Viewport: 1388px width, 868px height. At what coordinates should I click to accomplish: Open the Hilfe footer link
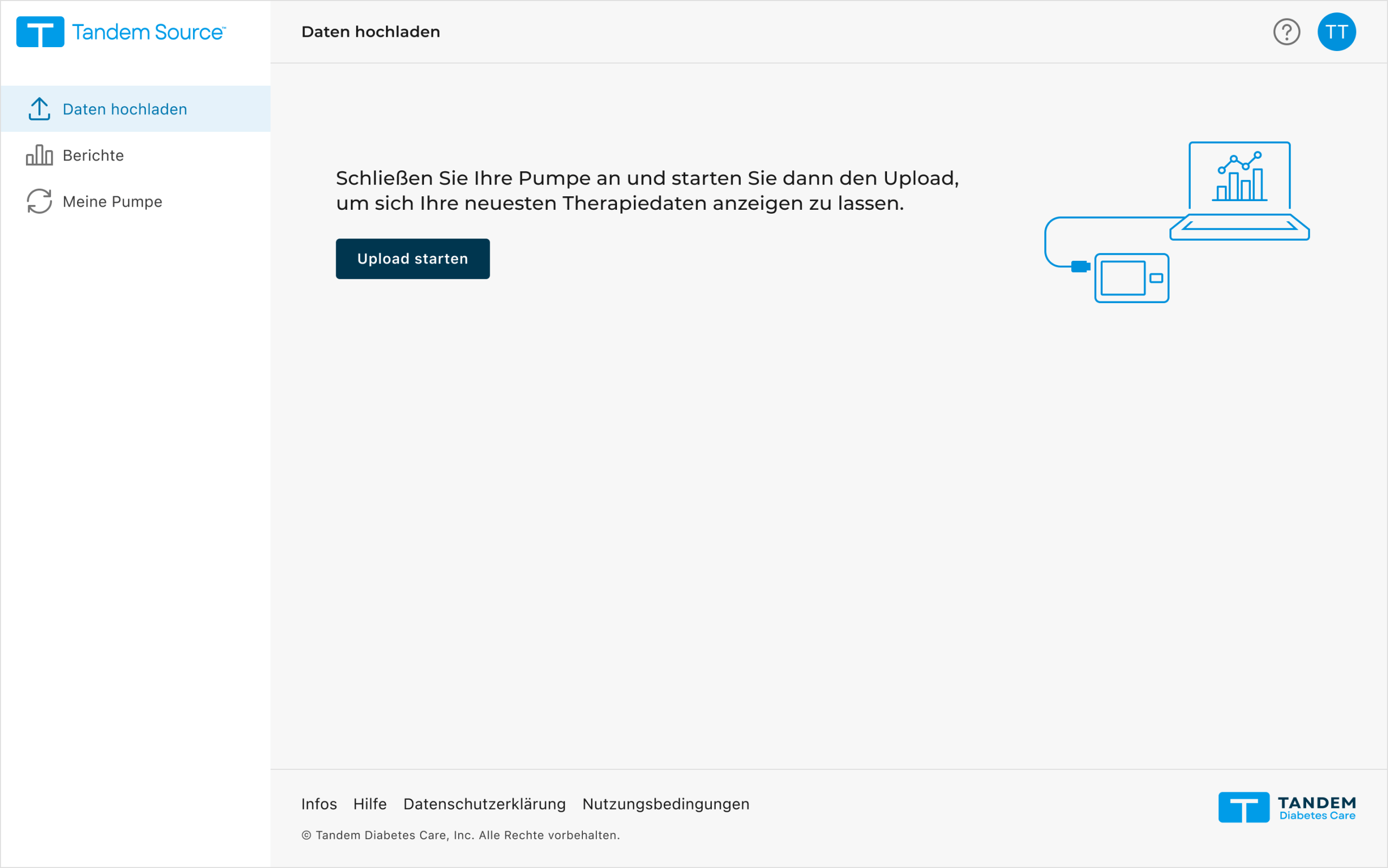[x=370, y=803]
